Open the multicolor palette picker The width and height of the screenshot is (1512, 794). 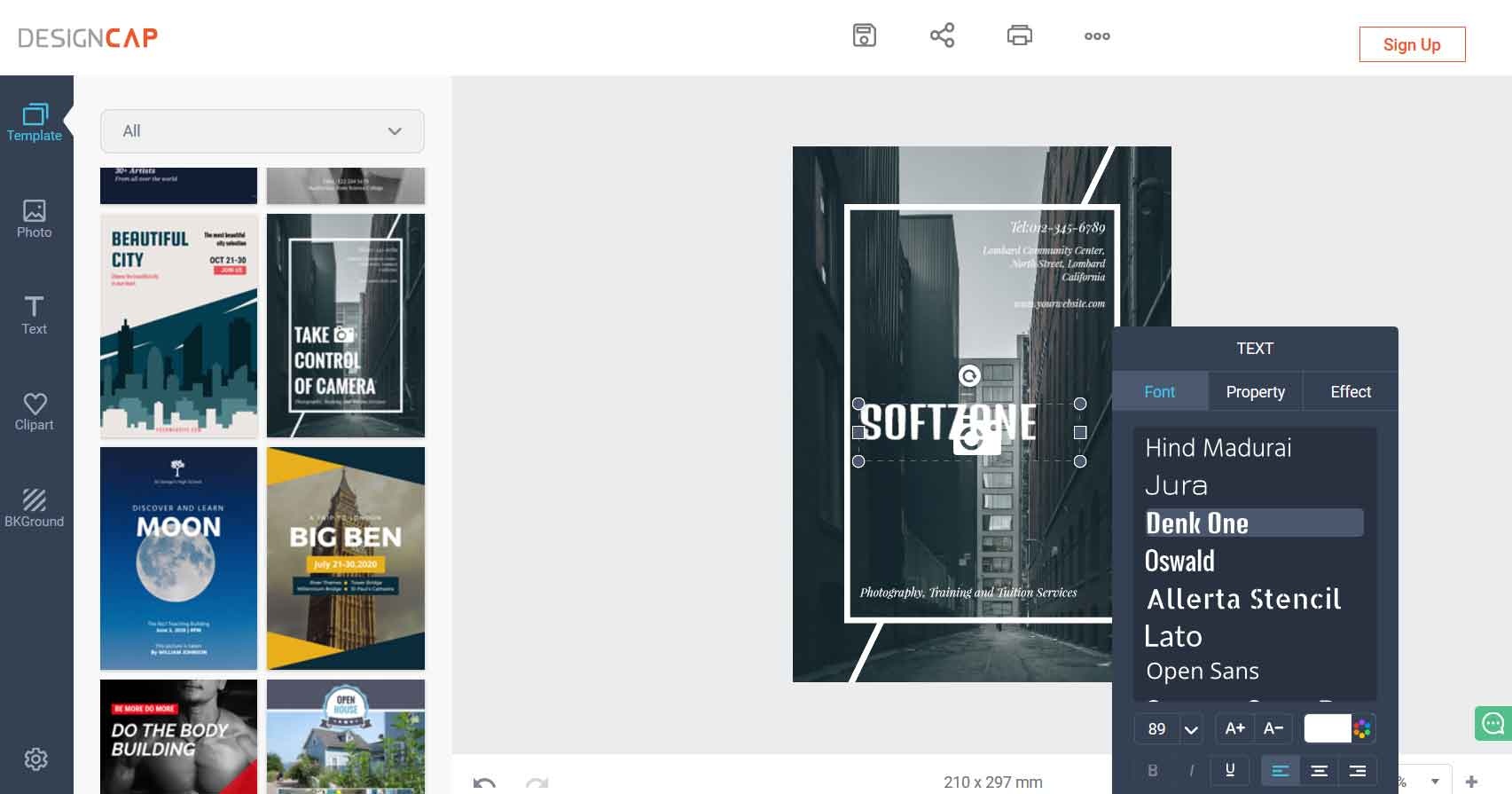pos(1363,729)
